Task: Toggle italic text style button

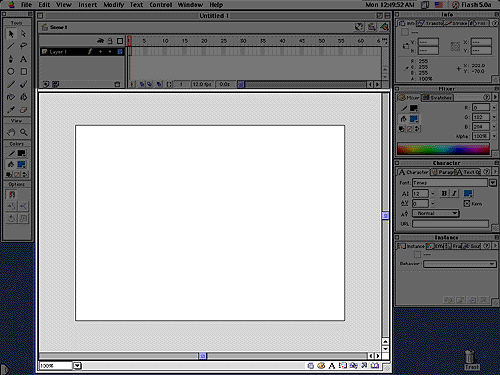Action: pyautogui.click(x=454, y=193)
